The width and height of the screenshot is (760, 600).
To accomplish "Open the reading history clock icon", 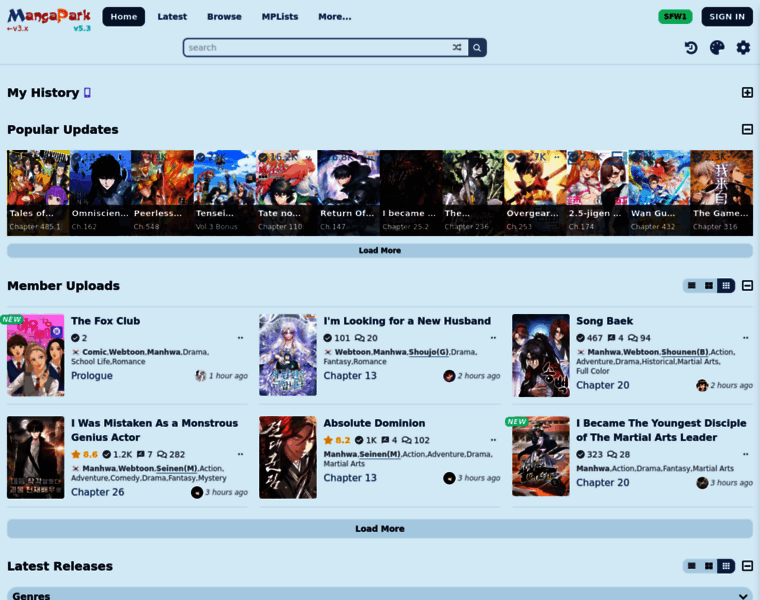I will (691, 47).
